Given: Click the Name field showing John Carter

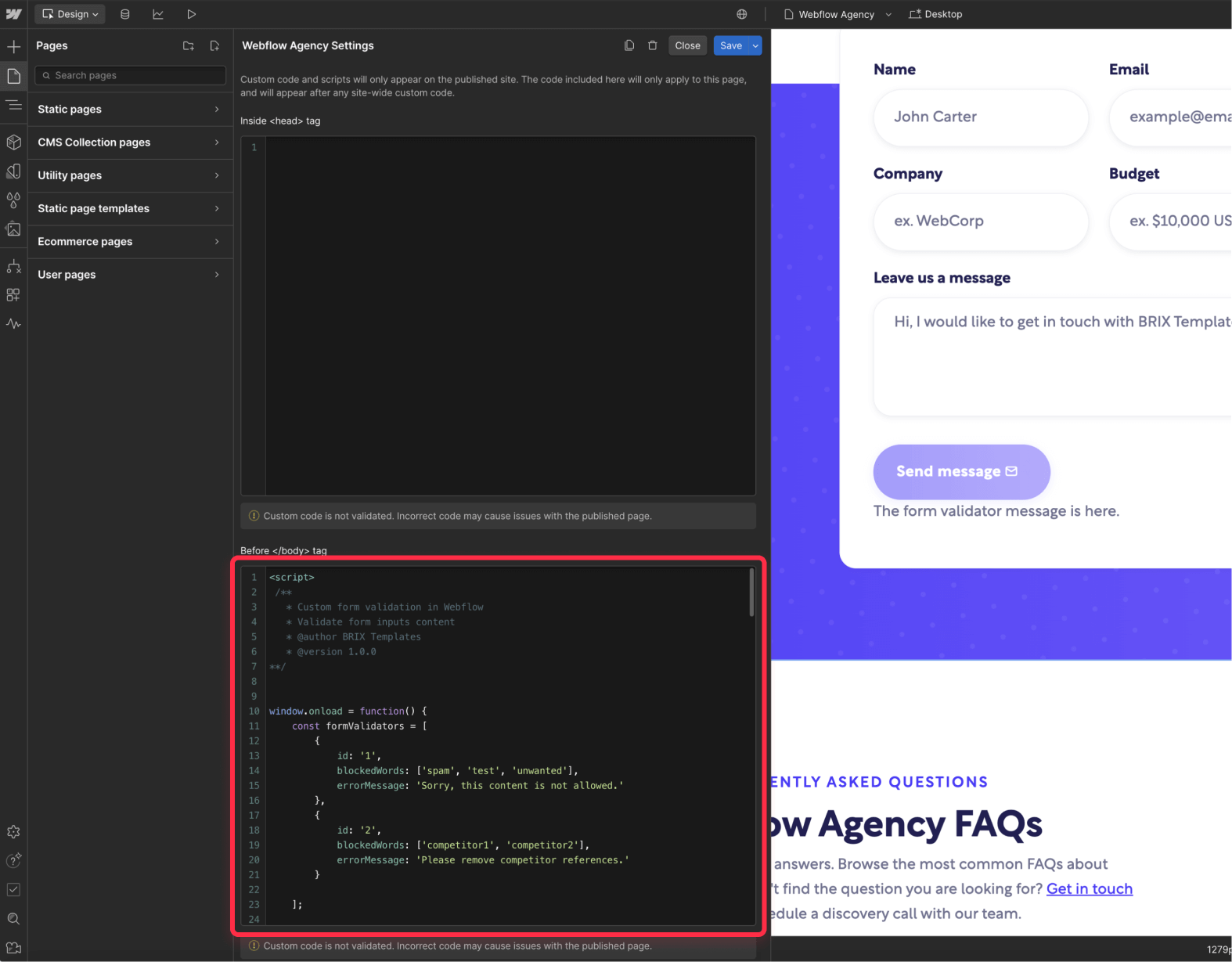Looking at the screenshot, I should 981,117.
